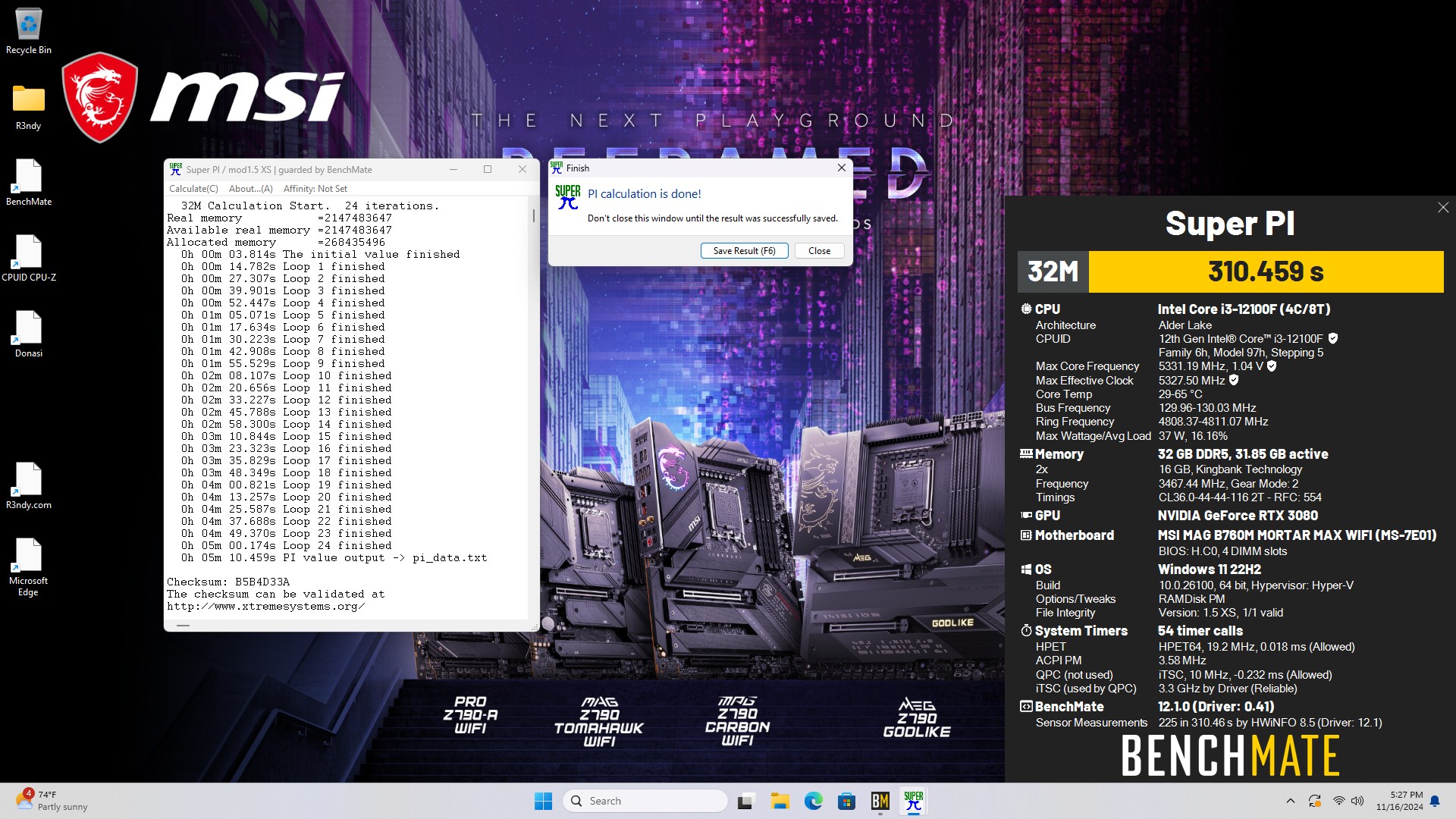Open the Calculate(C) menu

point(193,189)
